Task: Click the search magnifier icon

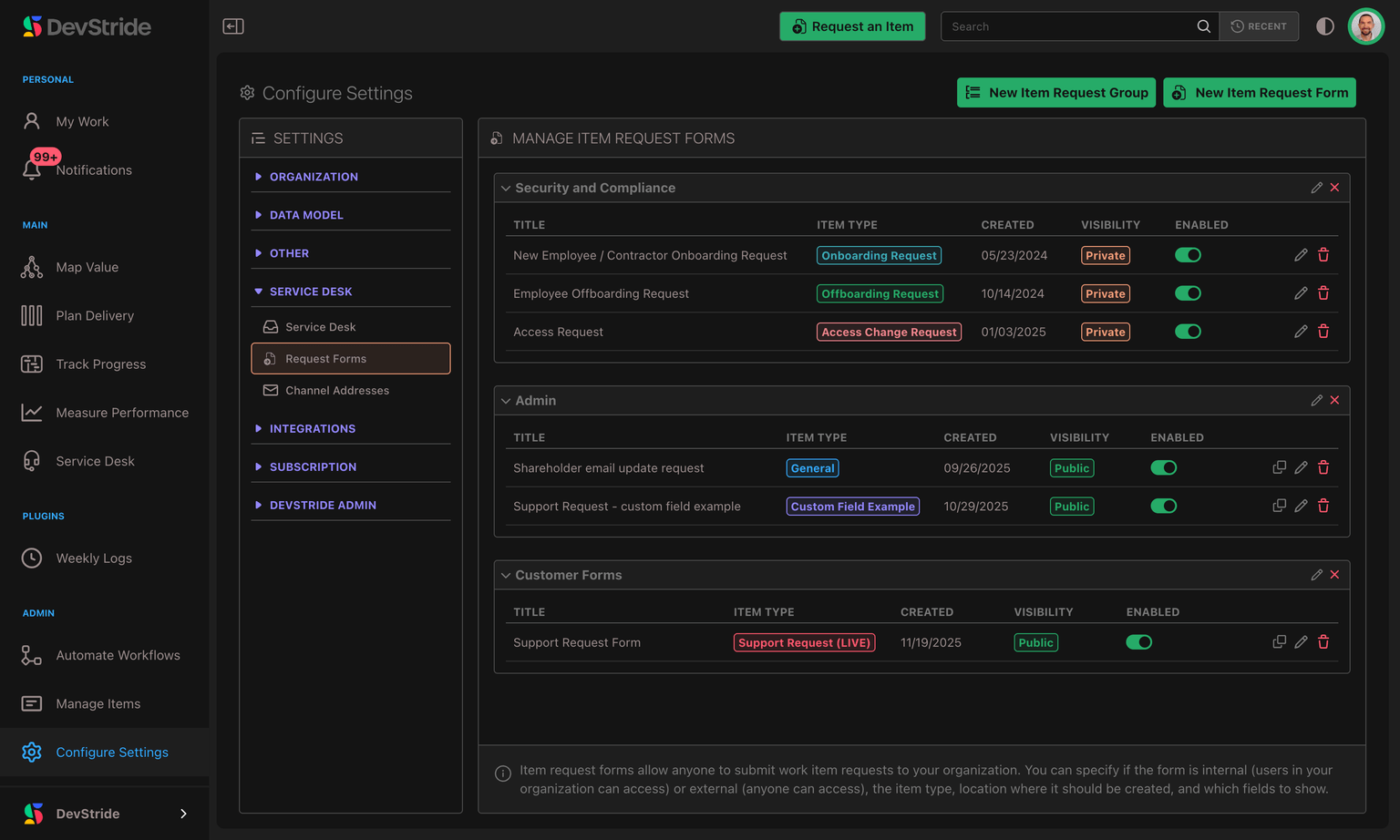Action: click(1204, 26)
